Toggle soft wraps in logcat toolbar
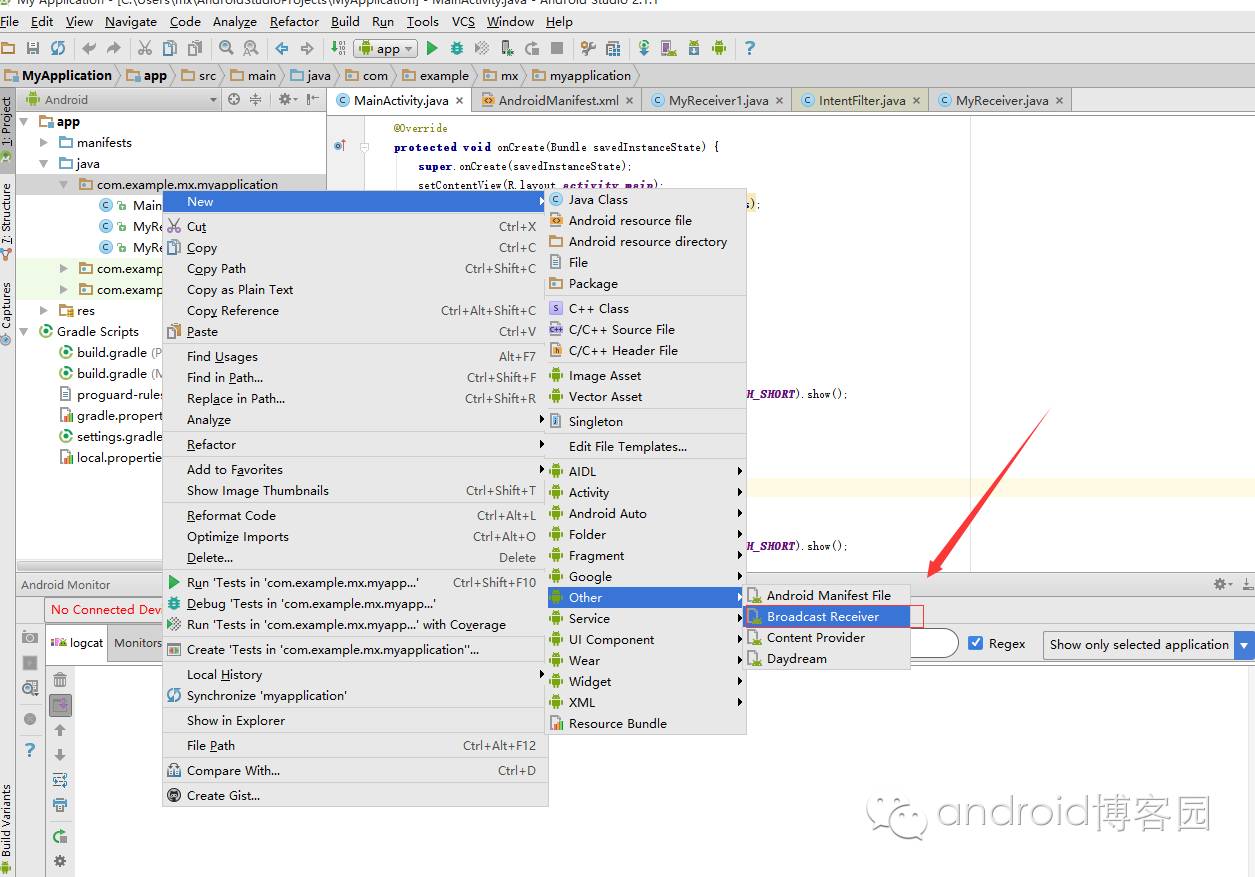The image size is (1255, 877). click(60, 780)
